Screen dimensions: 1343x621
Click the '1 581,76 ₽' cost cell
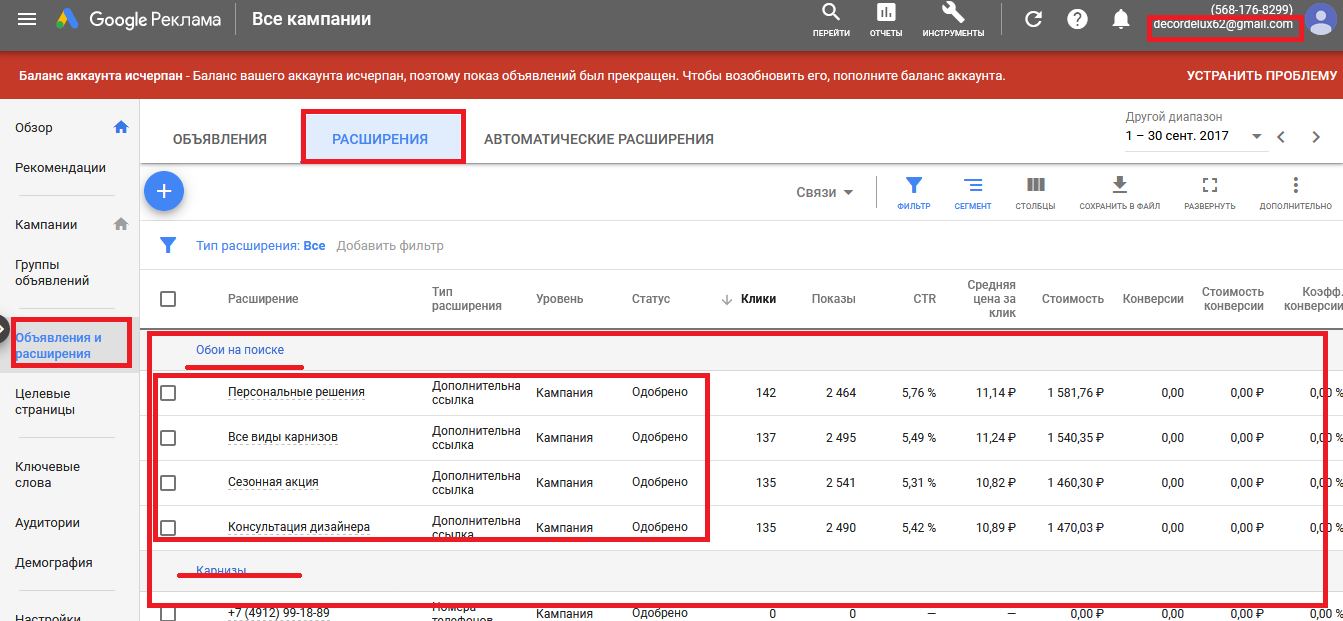click(1076, 393)
